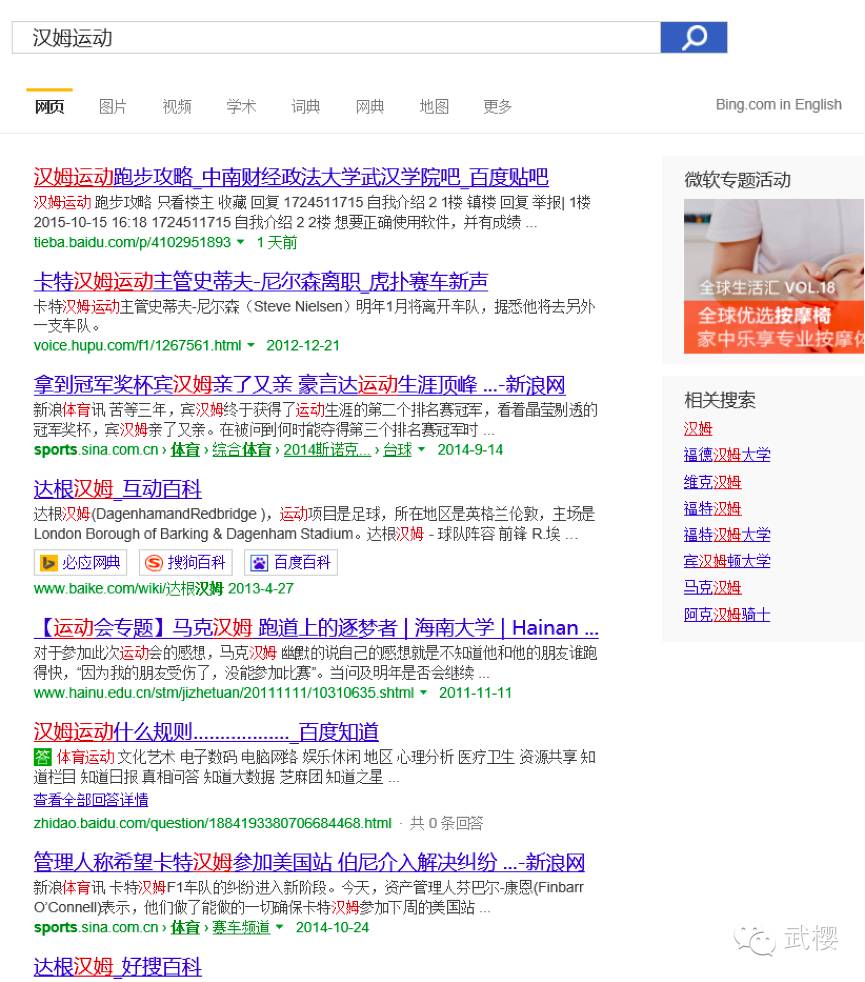Expand dropdown arrow after 台球 breadcrumb

pos(422,450)
